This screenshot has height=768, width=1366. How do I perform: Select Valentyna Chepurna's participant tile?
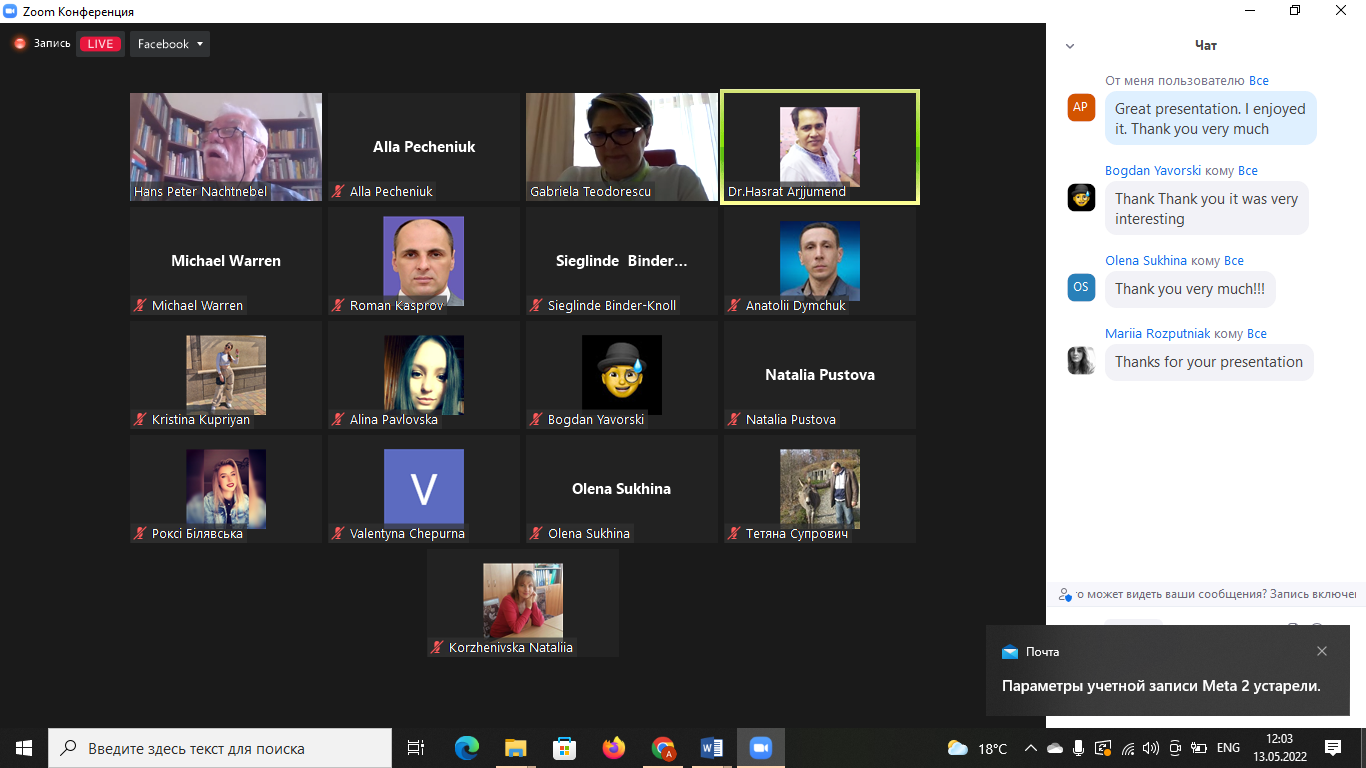click(x=423, y=488)
